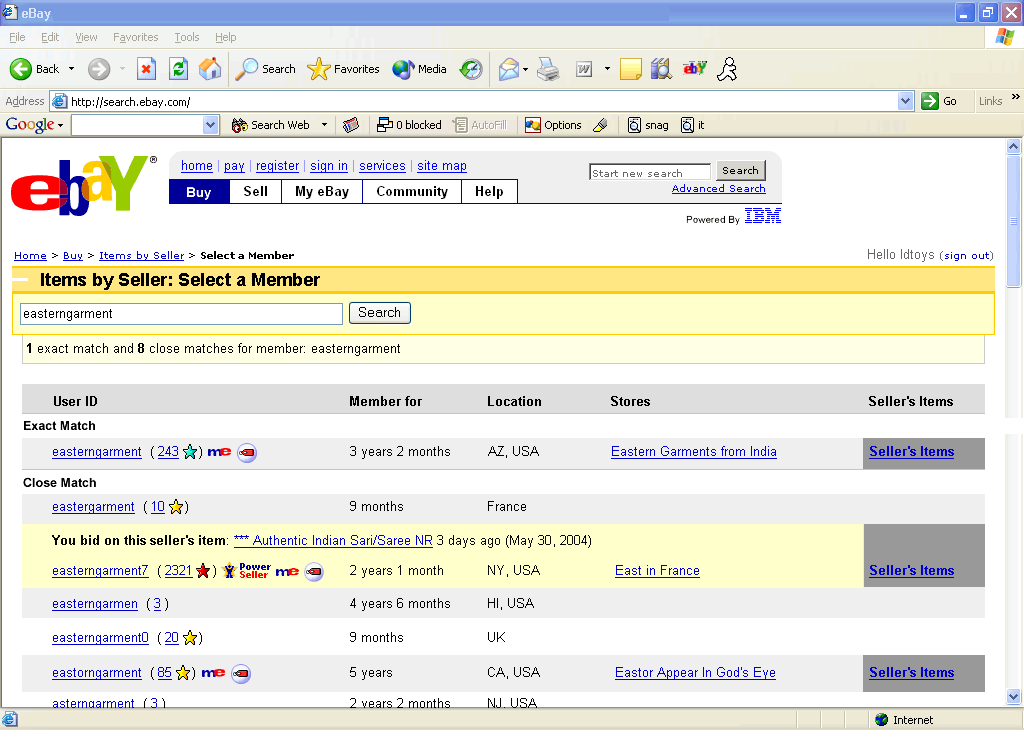Click the Forward arrow button

tap(99, 69)
